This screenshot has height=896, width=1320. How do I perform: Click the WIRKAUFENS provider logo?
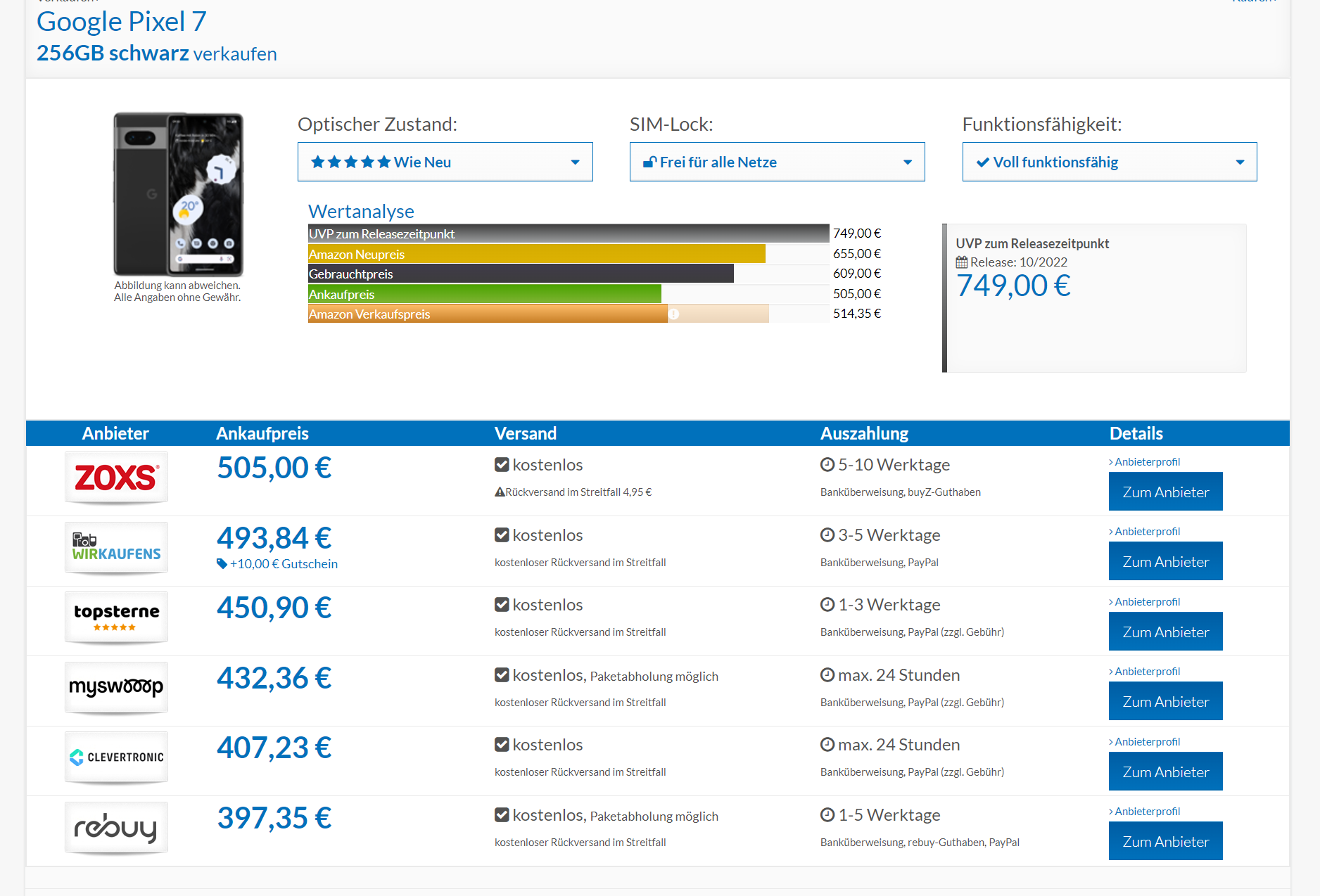click(116, 547)
